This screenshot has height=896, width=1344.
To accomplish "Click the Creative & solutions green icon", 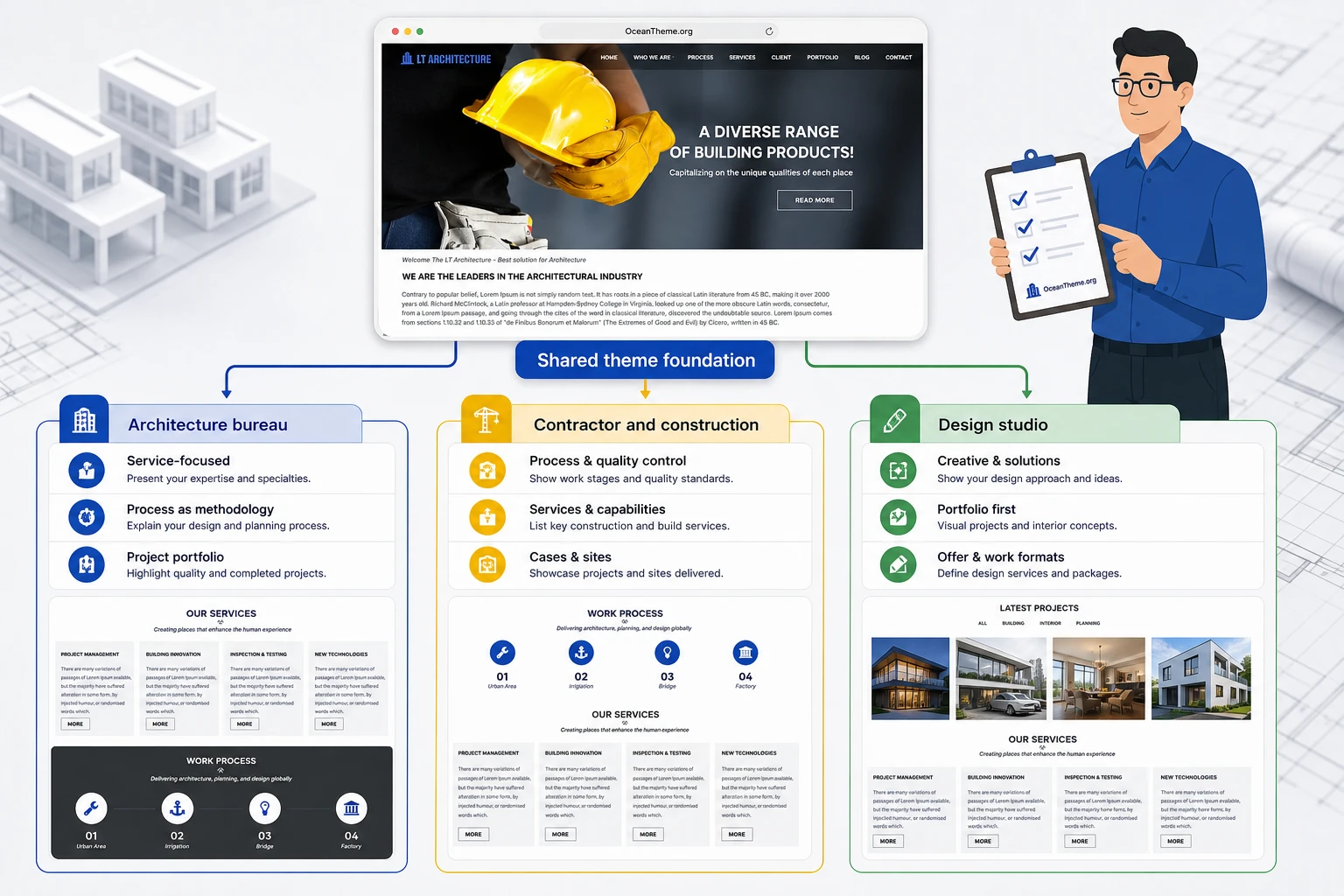I will [x=898, y=470].
